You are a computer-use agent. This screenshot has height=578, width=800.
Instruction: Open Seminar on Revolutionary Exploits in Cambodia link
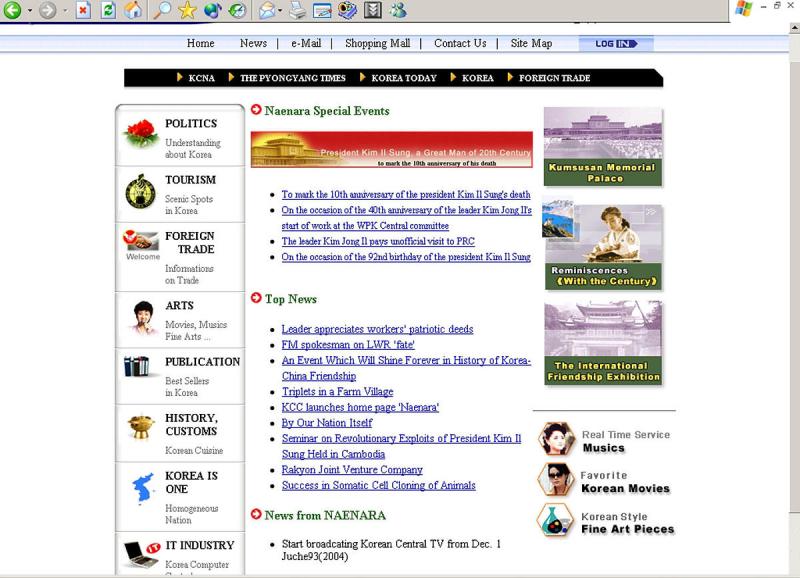pos(402,446)
